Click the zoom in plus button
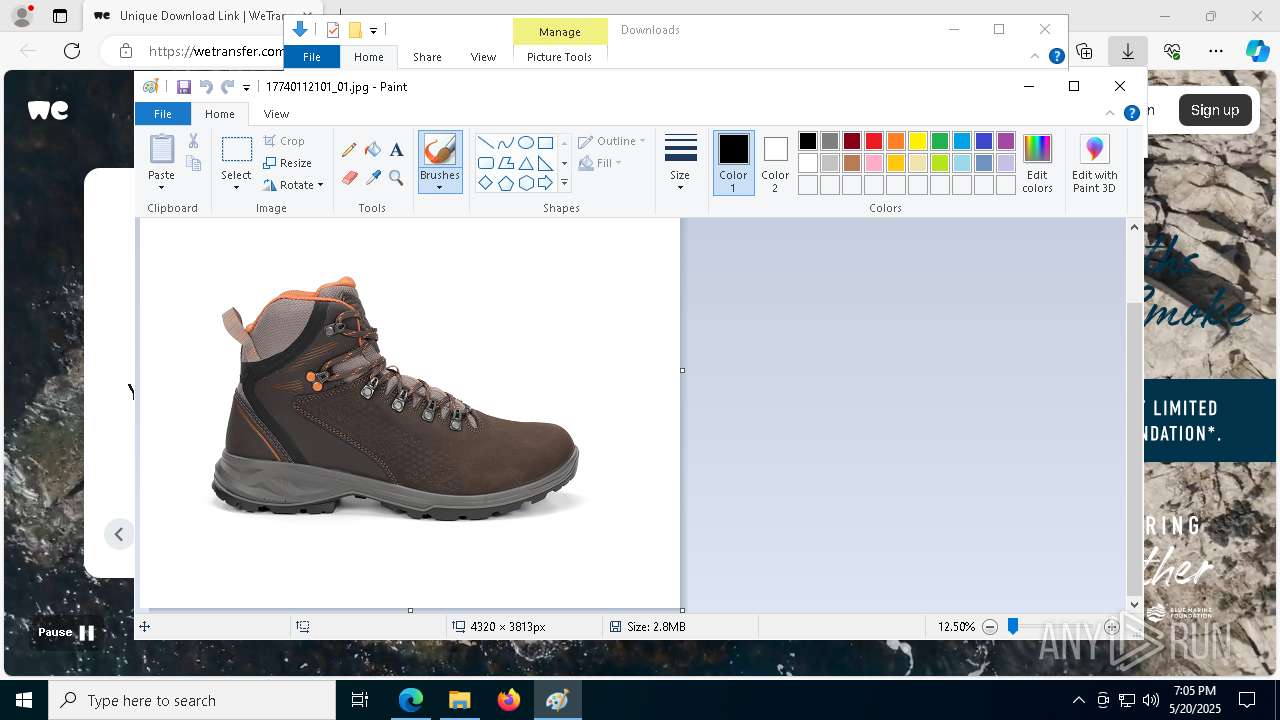Screen dimensions: 1280x720 coord(1112,627)
